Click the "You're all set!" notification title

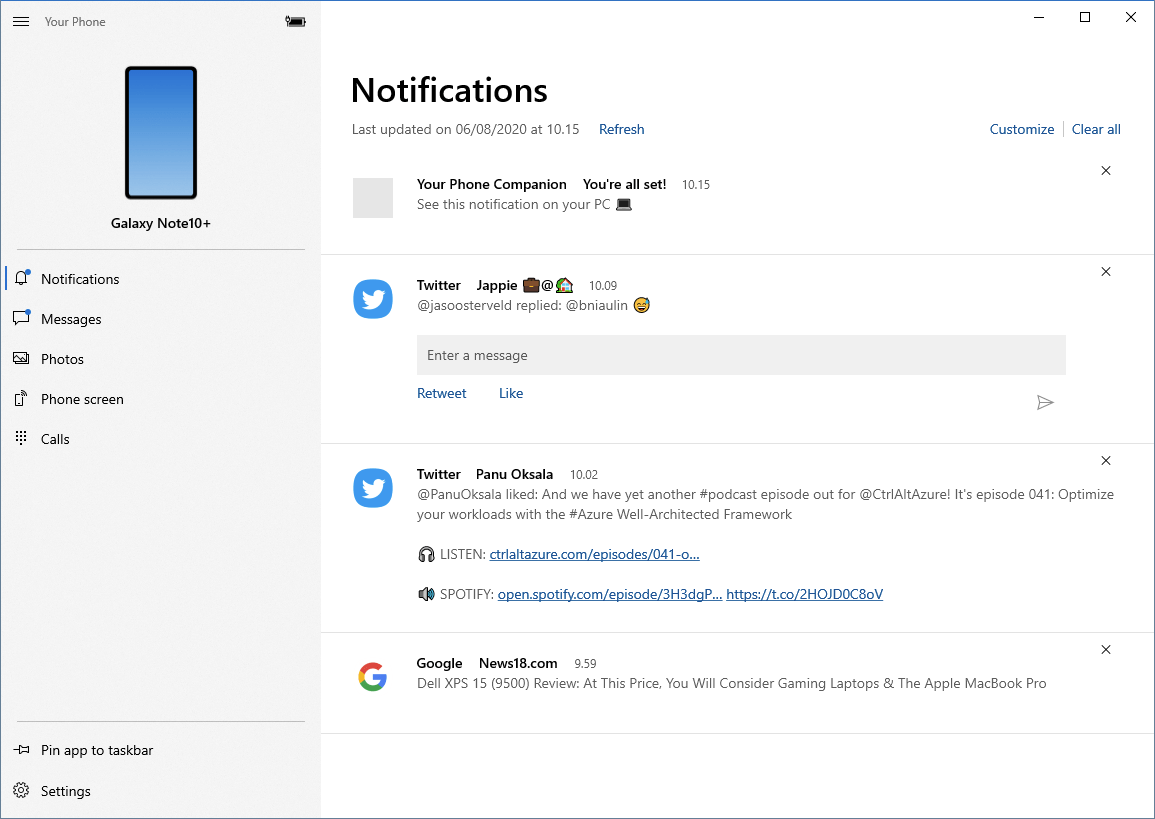click(625, 184)
